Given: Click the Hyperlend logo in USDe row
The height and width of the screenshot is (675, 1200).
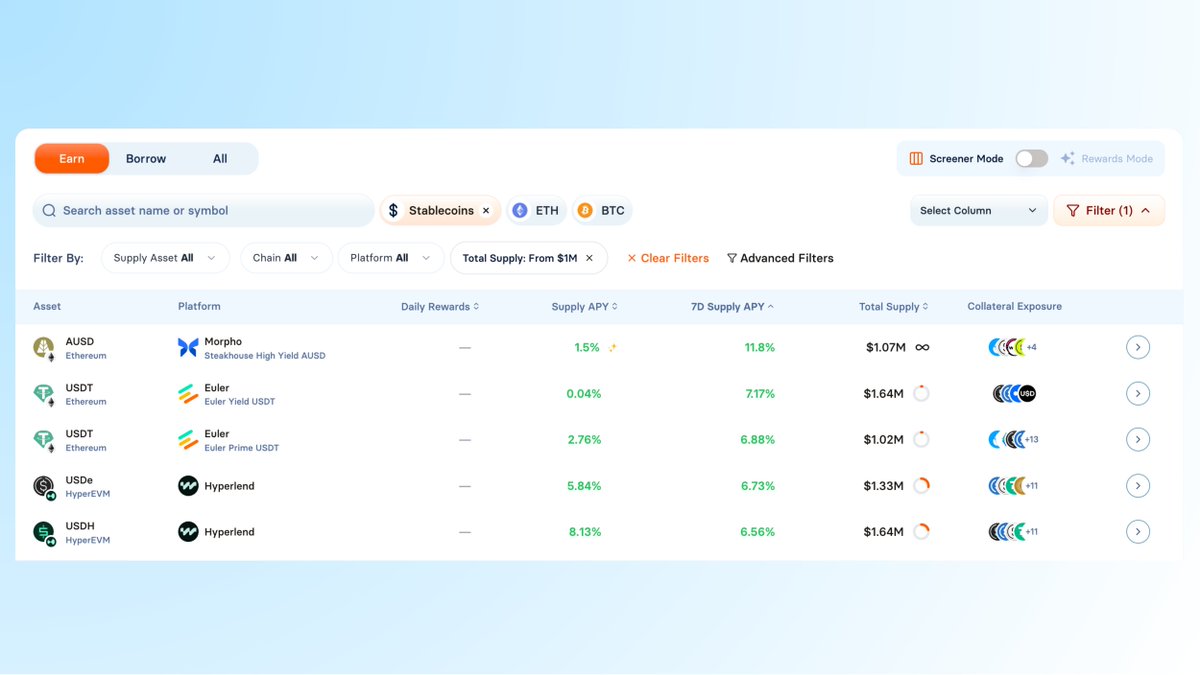Looking at the screenshot, I should pos(188,486).
